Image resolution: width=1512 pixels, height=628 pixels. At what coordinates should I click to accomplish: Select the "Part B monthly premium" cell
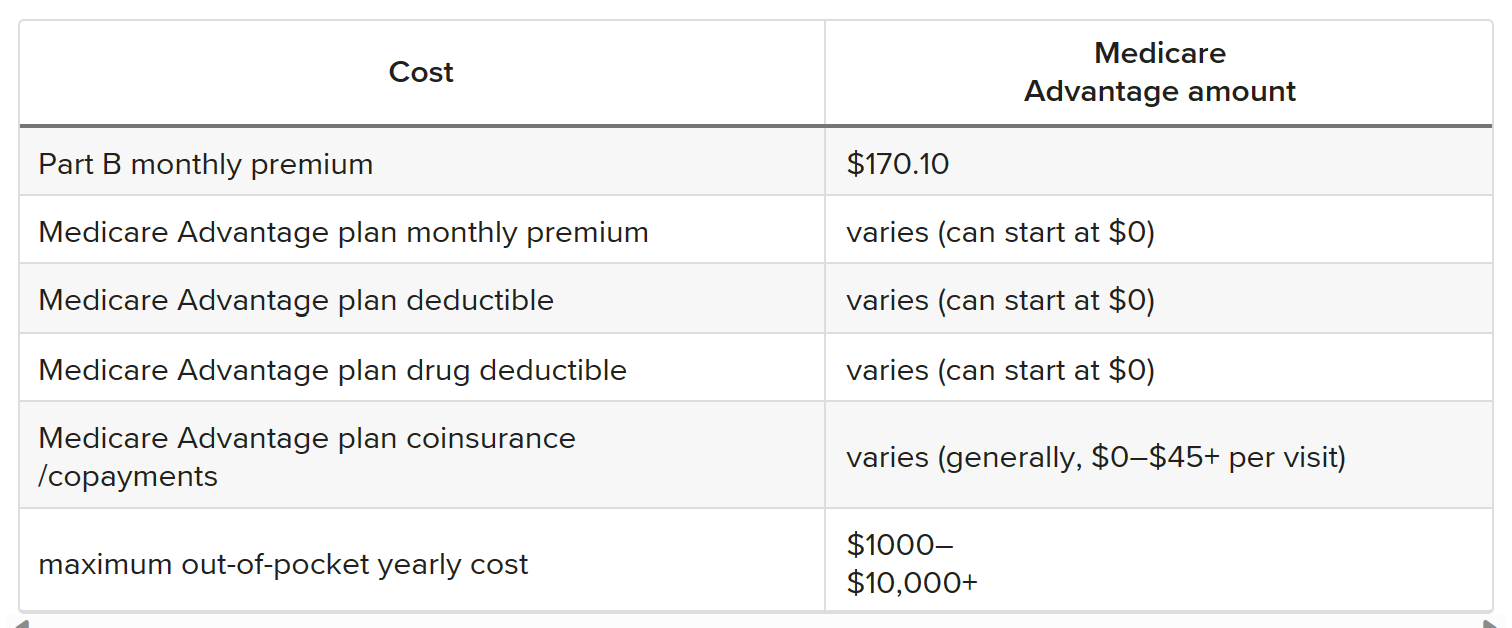coord(206,164)
